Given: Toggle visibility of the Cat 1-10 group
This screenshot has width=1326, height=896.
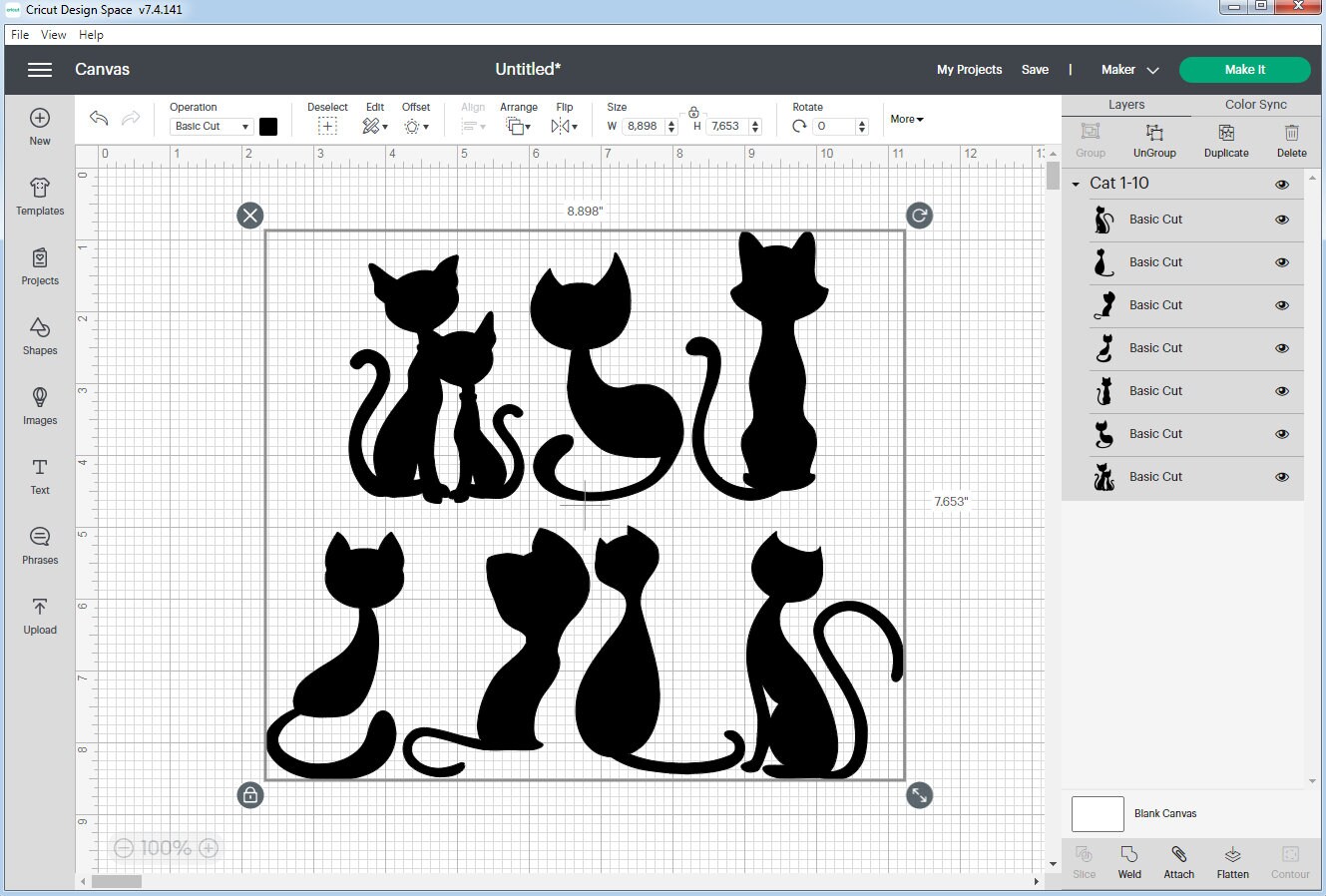Looking at the screenshot, I should point(1281,184).
